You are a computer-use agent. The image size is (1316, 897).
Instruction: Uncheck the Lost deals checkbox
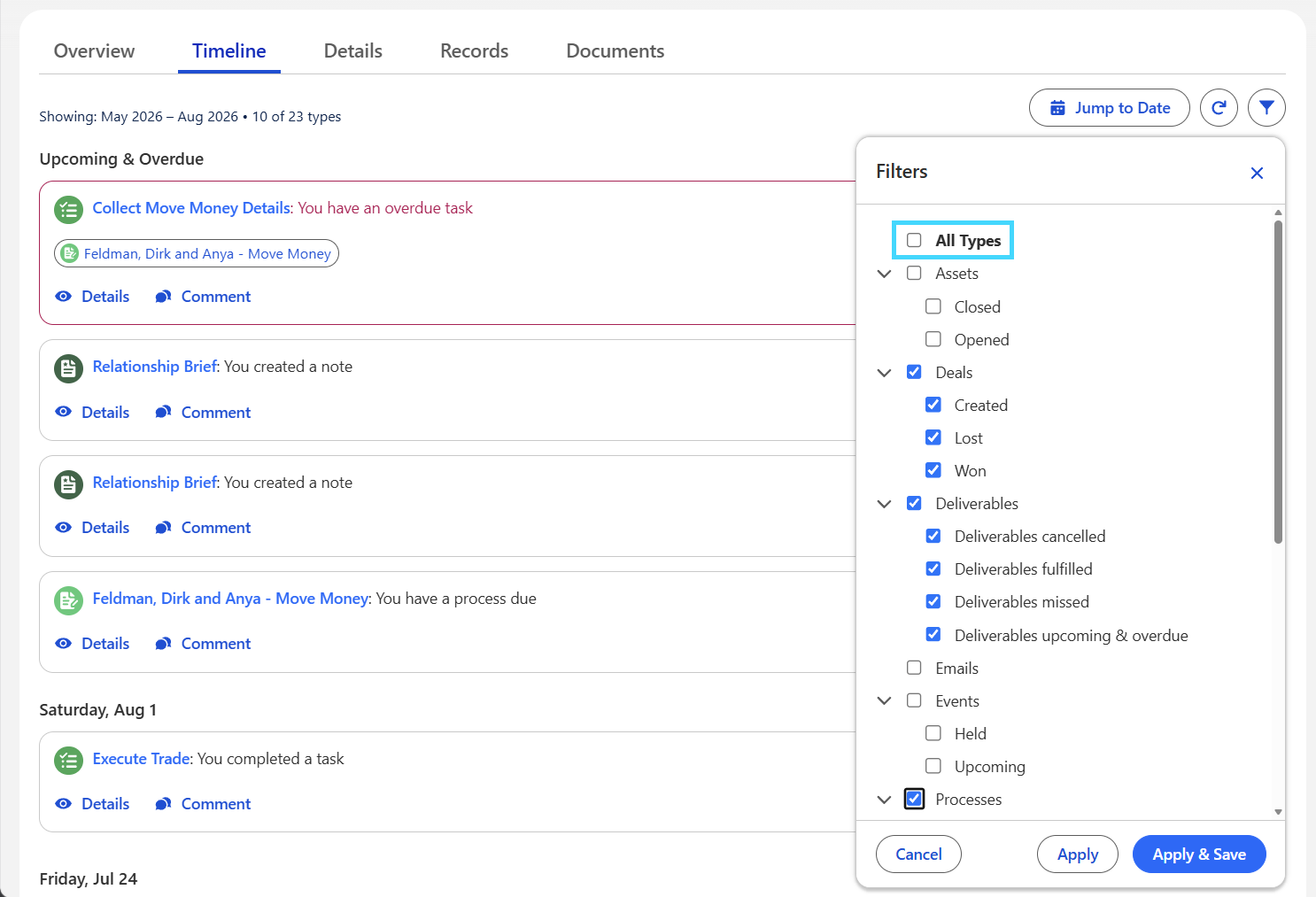click(x=933, y=437)
